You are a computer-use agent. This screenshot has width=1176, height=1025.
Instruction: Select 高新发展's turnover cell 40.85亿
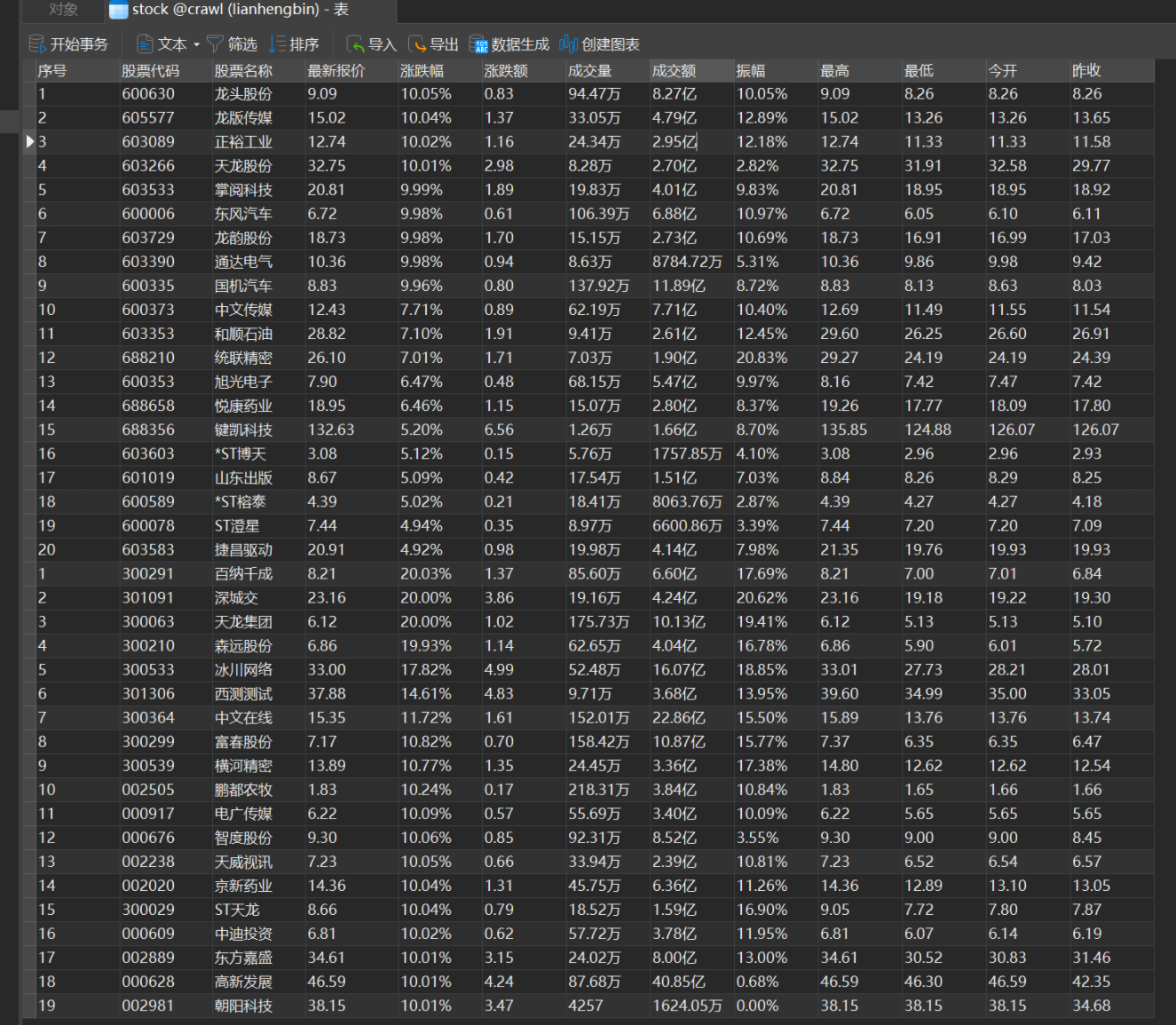(691, 980)
